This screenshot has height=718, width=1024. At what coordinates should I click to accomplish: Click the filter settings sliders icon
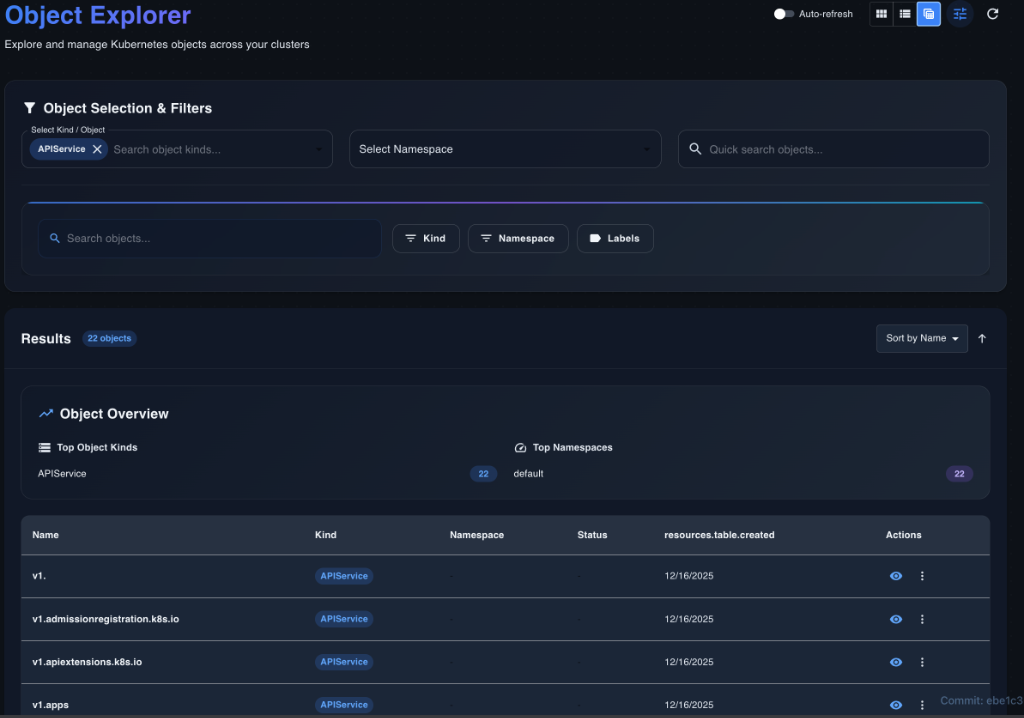pos(960,14)
